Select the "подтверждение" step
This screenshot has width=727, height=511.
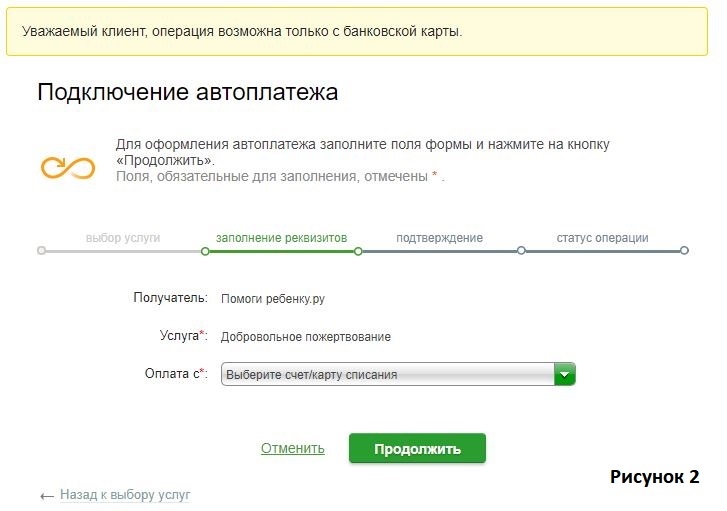pyautogui.click(x=439, y=238)
